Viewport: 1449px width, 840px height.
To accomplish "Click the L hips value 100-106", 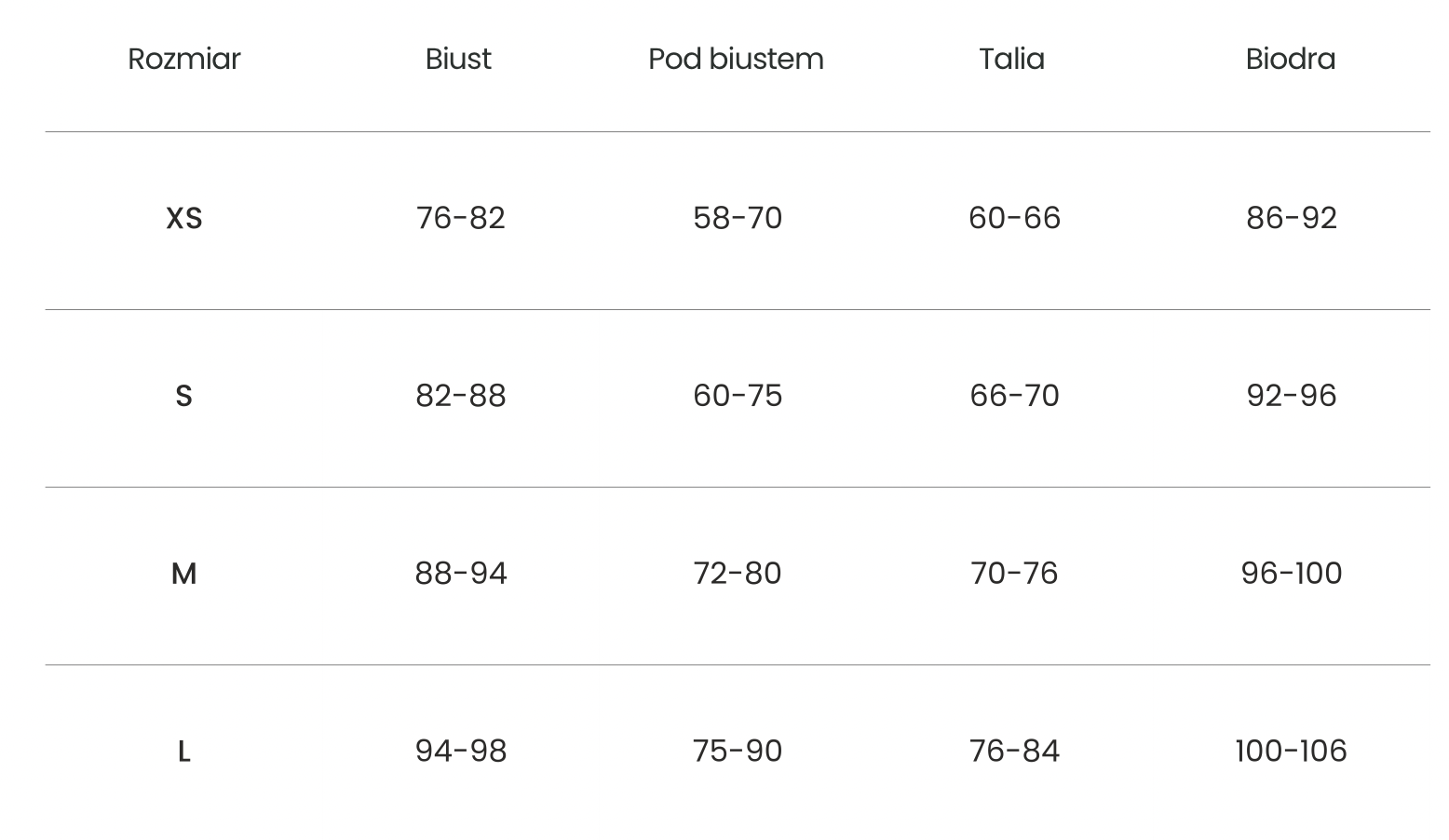I will point(1291,751).
